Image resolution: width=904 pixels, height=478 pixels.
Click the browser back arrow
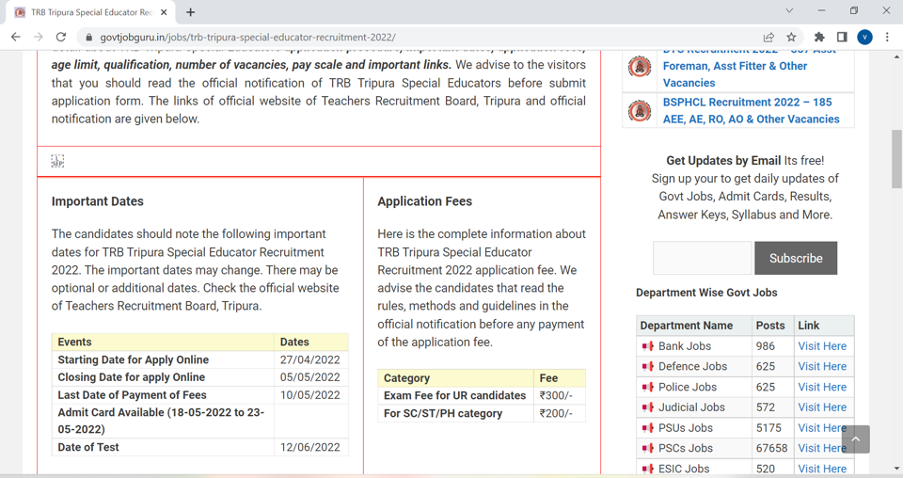(15, 37)
